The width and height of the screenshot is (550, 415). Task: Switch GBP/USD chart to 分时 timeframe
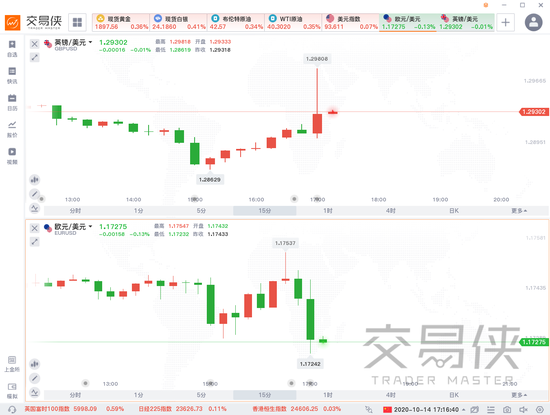[75, 210]
